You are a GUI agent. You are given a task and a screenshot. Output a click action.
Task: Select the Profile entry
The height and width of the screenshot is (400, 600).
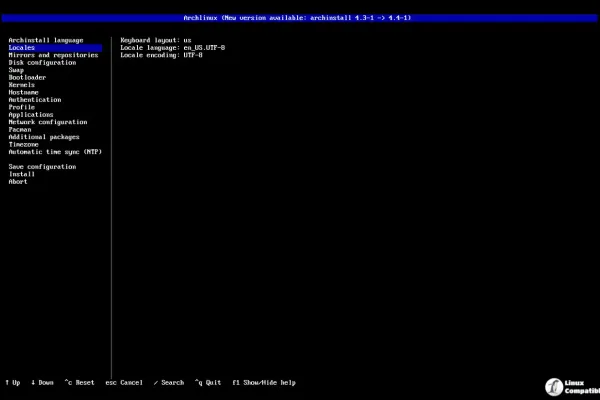tap(21, 107)
